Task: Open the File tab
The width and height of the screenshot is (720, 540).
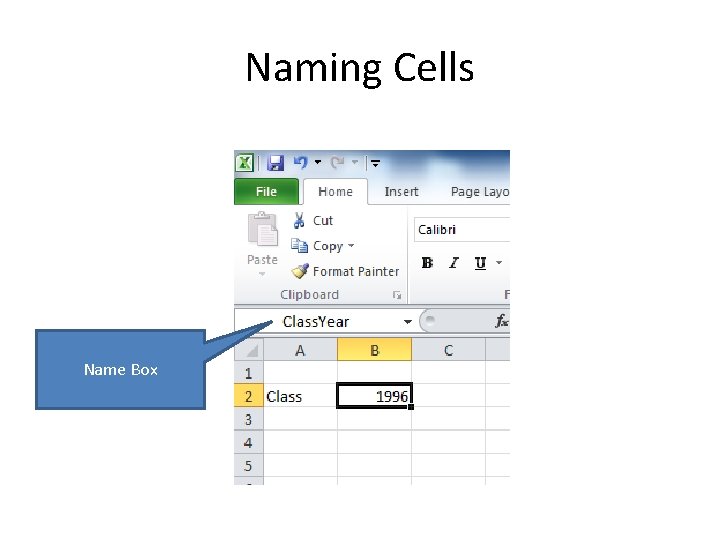Action: [x=266, y=191]
